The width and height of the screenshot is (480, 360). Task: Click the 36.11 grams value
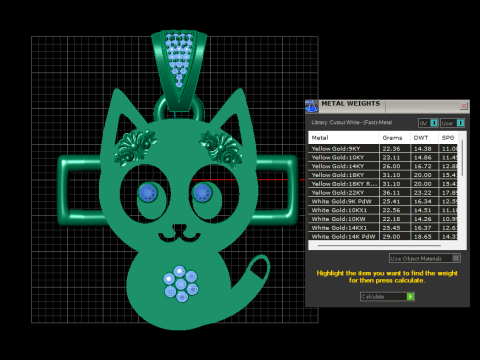[x=391, y=193]
